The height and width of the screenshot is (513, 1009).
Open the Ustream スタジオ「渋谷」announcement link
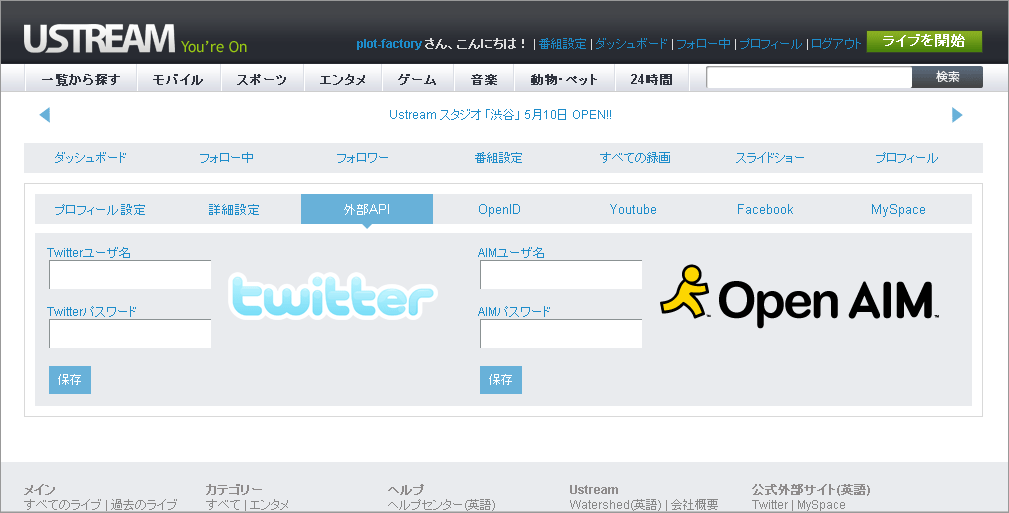(500, 115)
